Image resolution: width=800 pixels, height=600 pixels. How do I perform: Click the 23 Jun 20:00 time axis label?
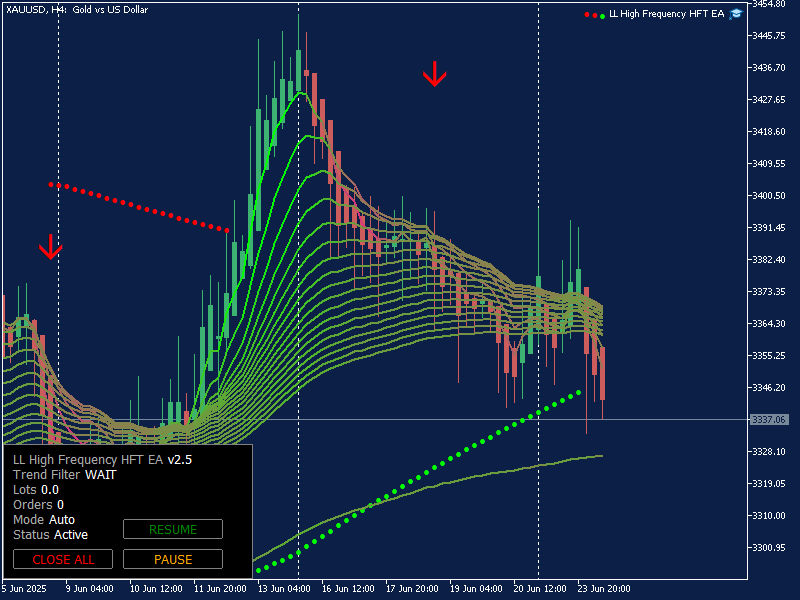604,588
